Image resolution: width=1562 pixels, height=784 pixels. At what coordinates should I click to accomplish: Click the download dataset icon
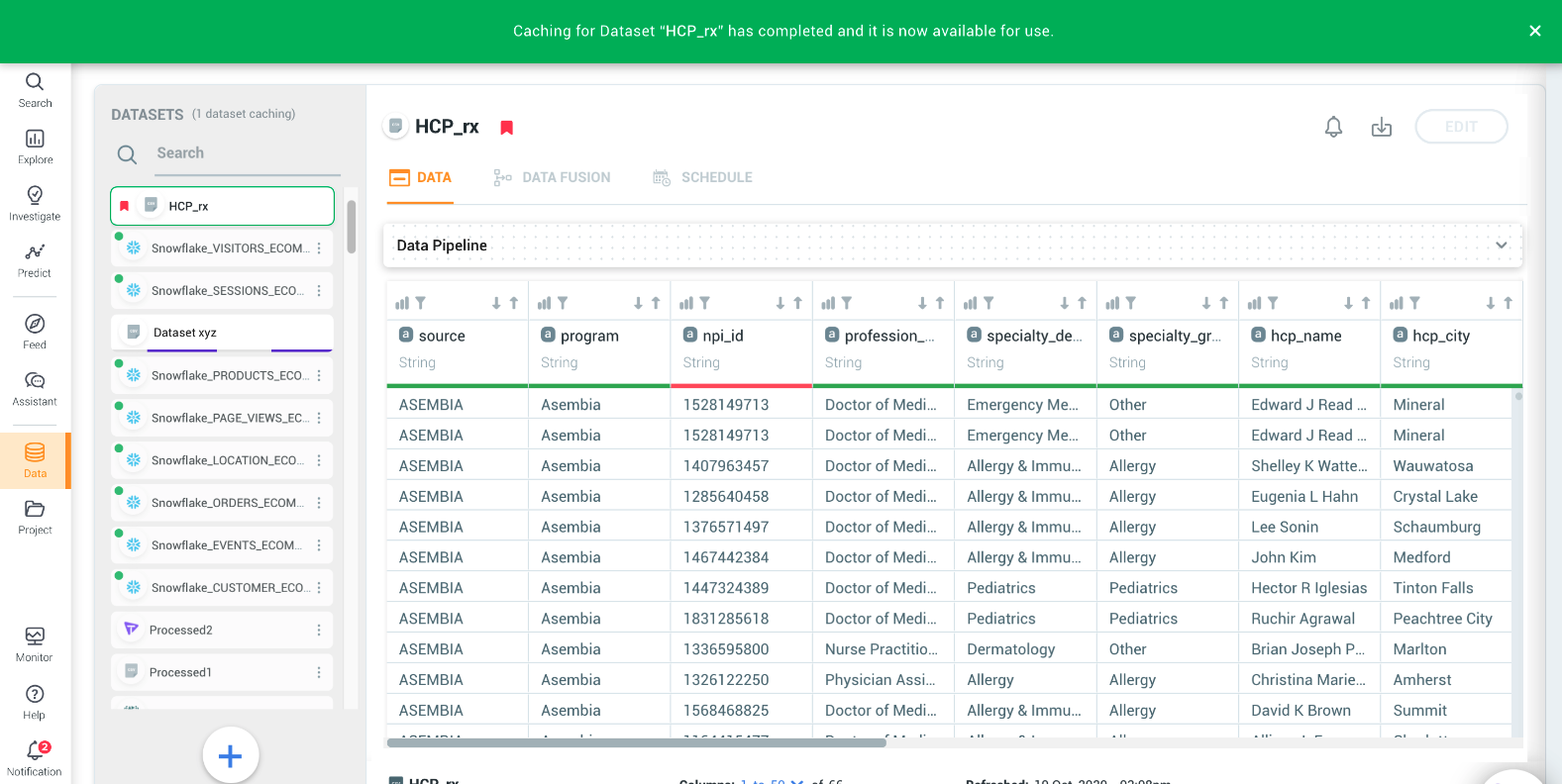coord(1382,127)
